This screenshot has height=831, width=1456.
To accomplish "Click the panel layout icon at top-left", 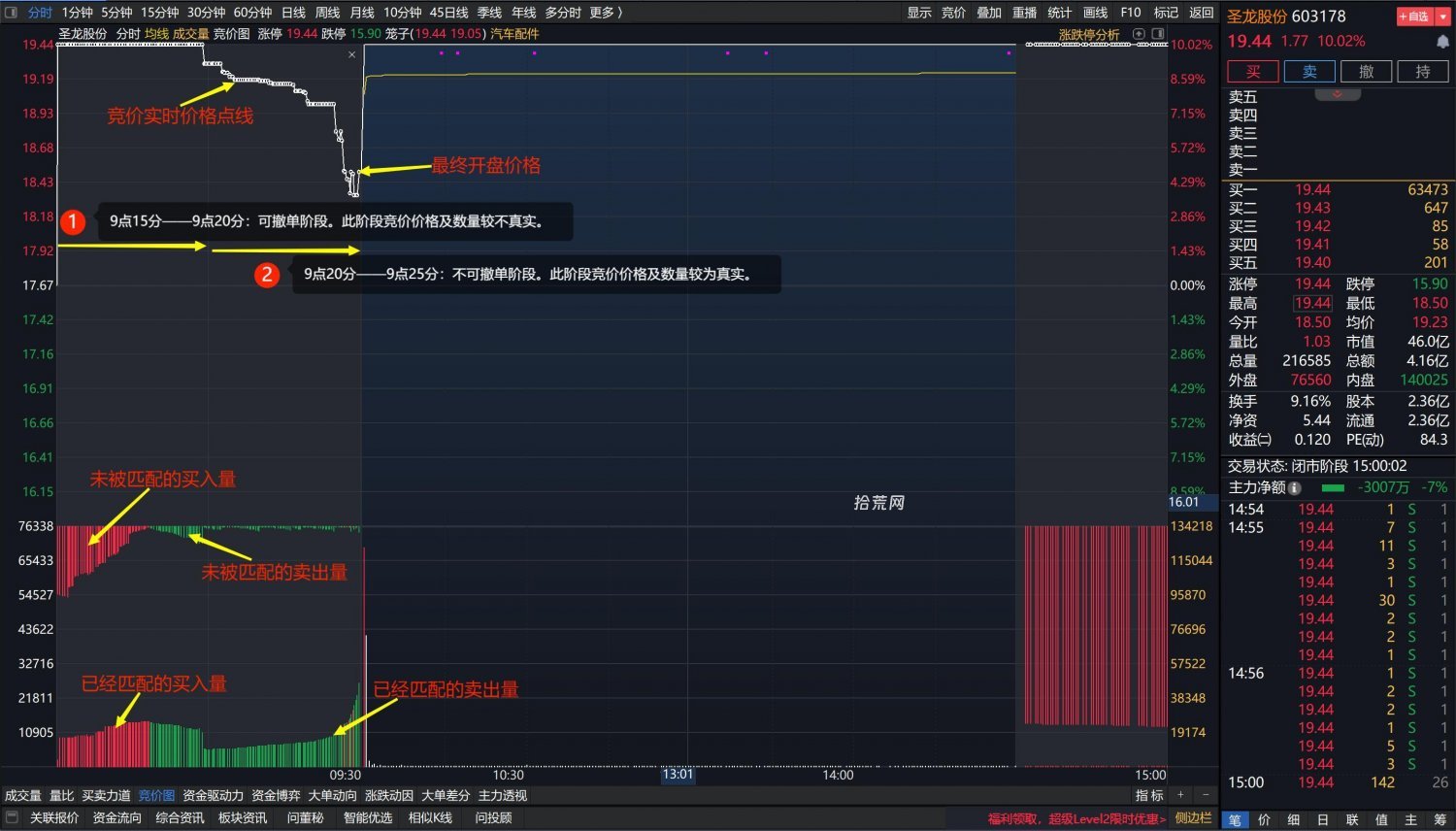I will [12, 13].
